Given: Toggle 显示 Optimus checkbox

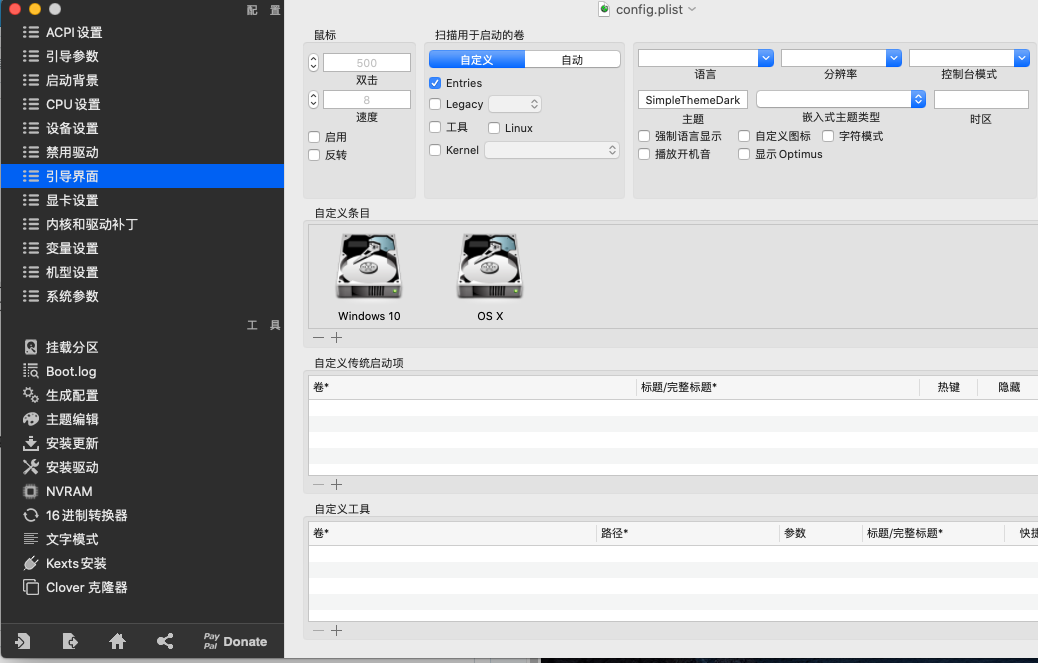Looking at the screenshot, I should tap(744, 154).
